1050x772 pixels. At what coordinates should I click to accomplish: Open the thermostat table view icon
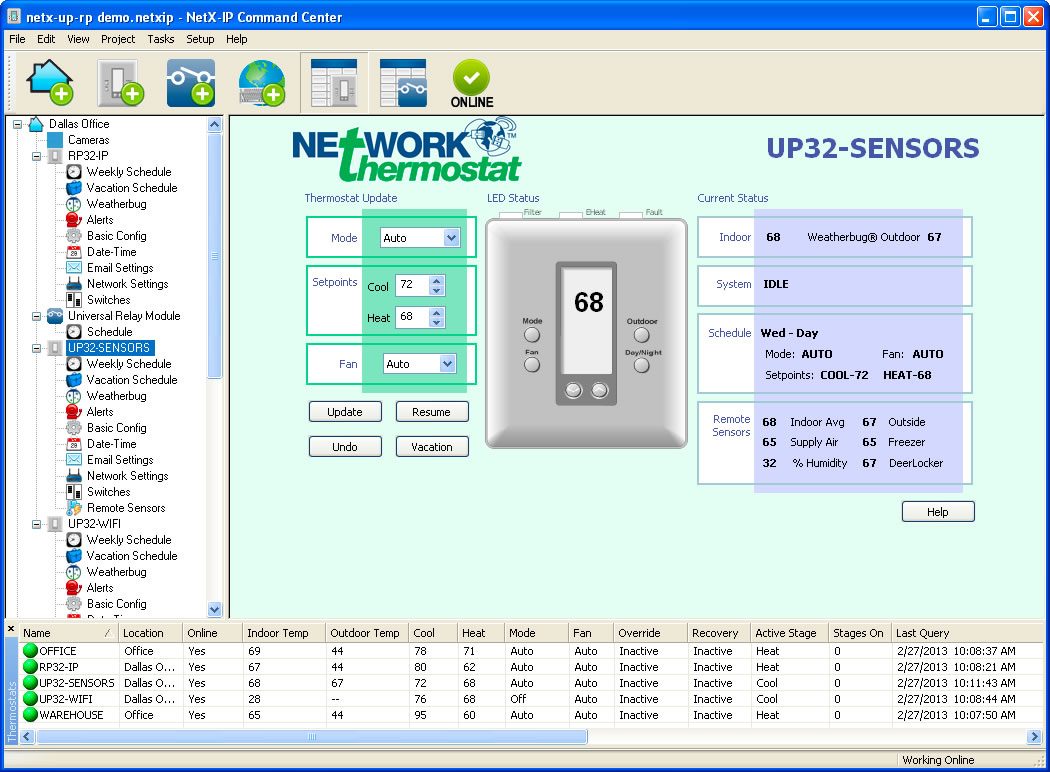pyautogui.click(x=334, y=82)
